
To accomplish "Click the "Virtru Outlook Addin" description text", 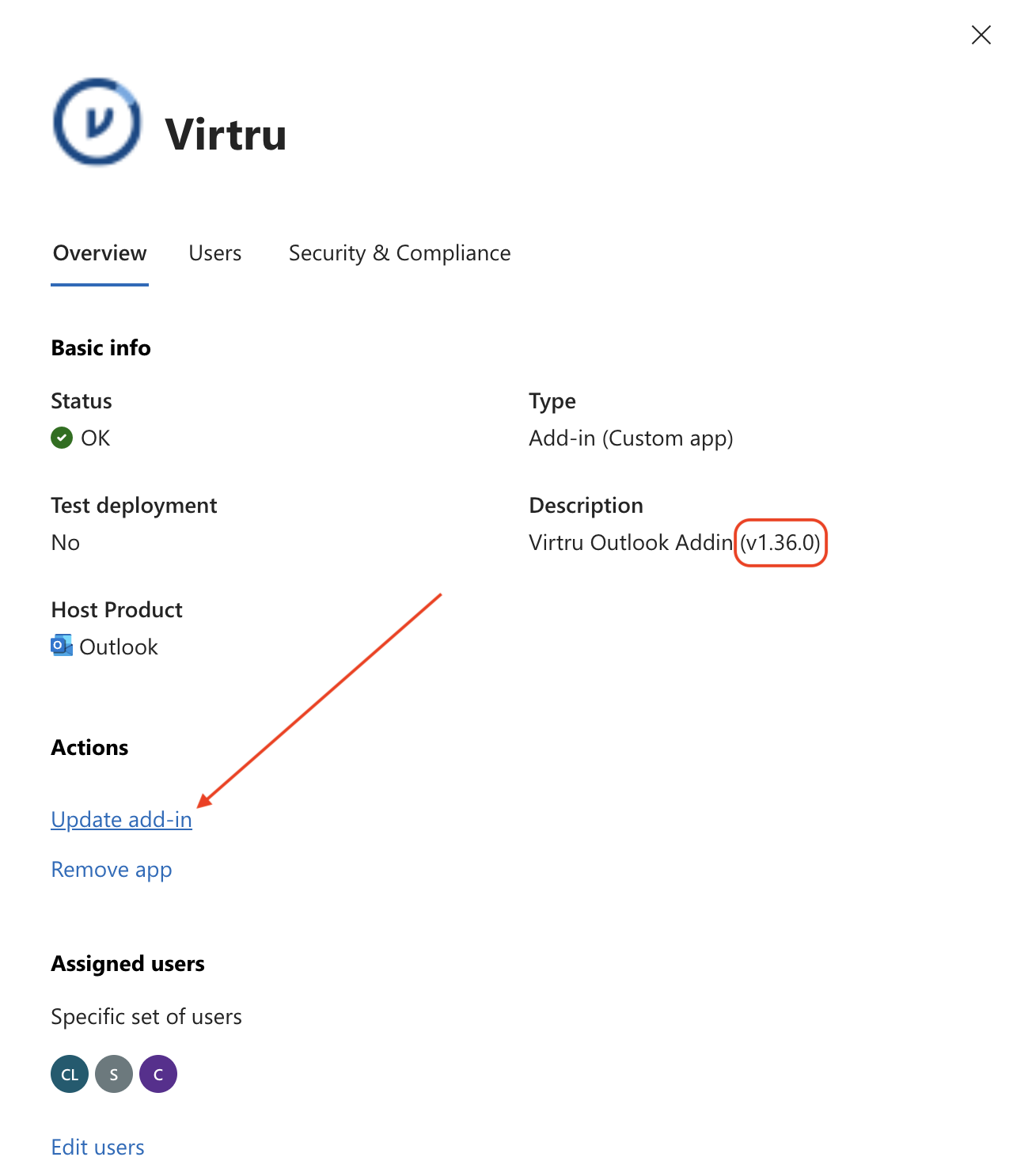I will coord(631,543).
